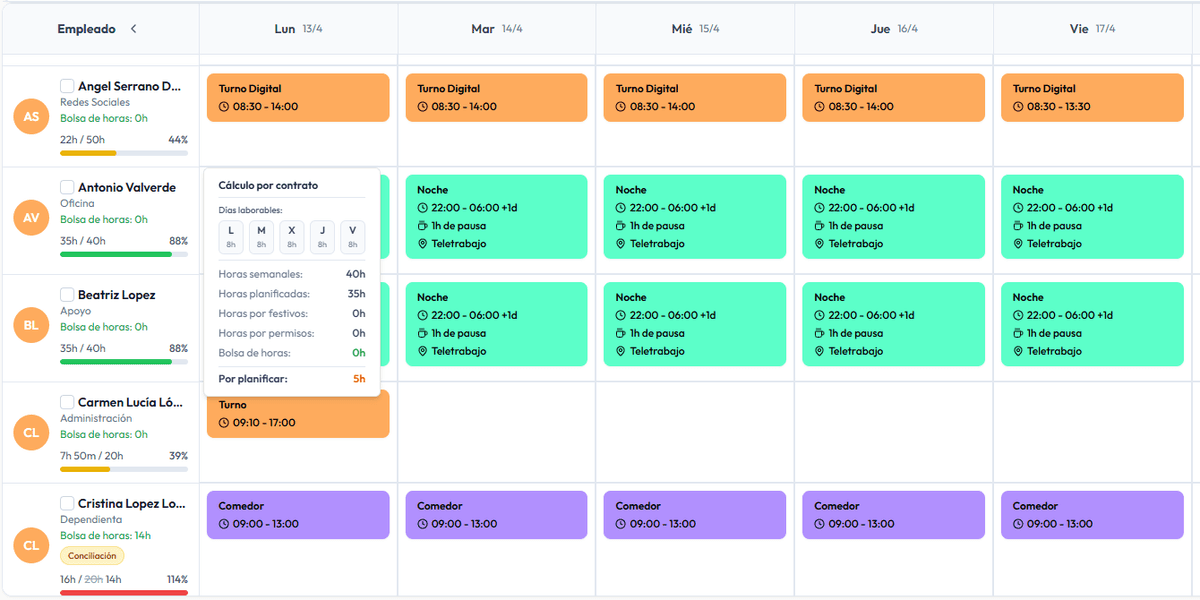Select Beatriz Lopez with her checkbox
The height and width of the screenshot is (600, 1200).
click(67, 295)
